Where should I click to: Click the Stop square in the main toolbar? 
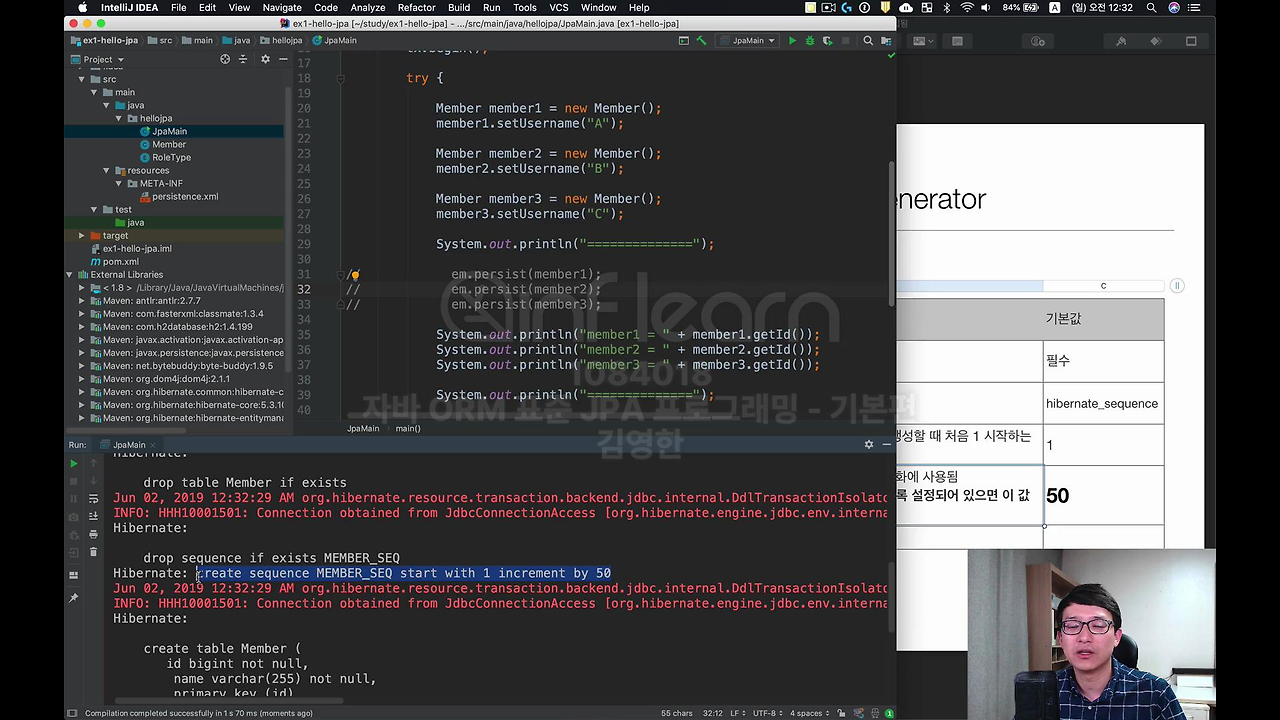tap(845, 41)
